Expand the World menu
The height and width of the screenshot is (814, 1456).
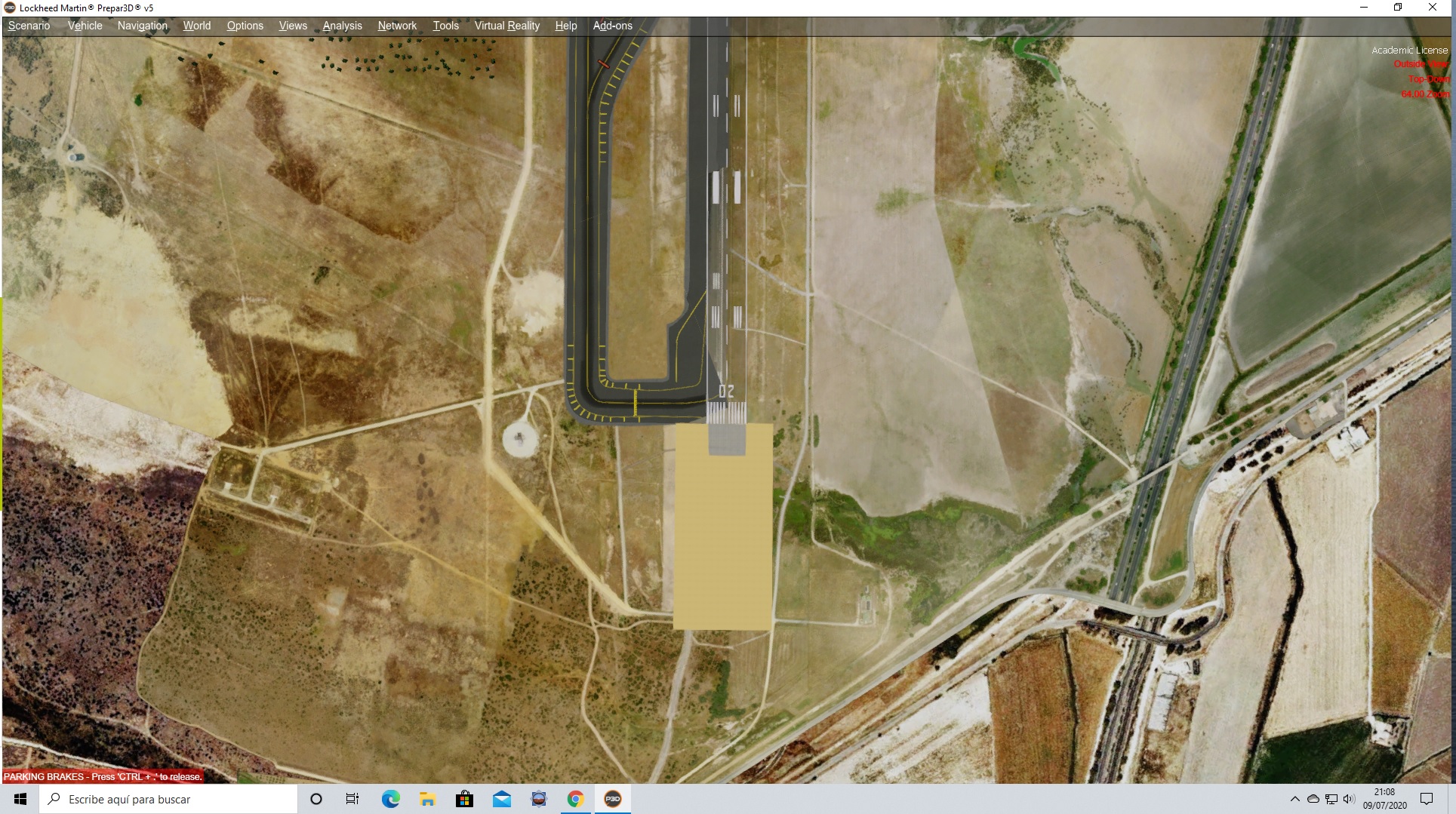coord(196,26)
